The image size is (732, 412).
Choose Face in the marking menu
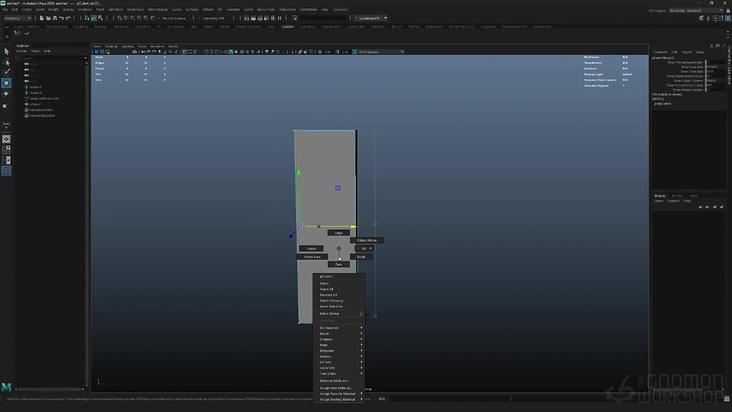tap(339, 264)
